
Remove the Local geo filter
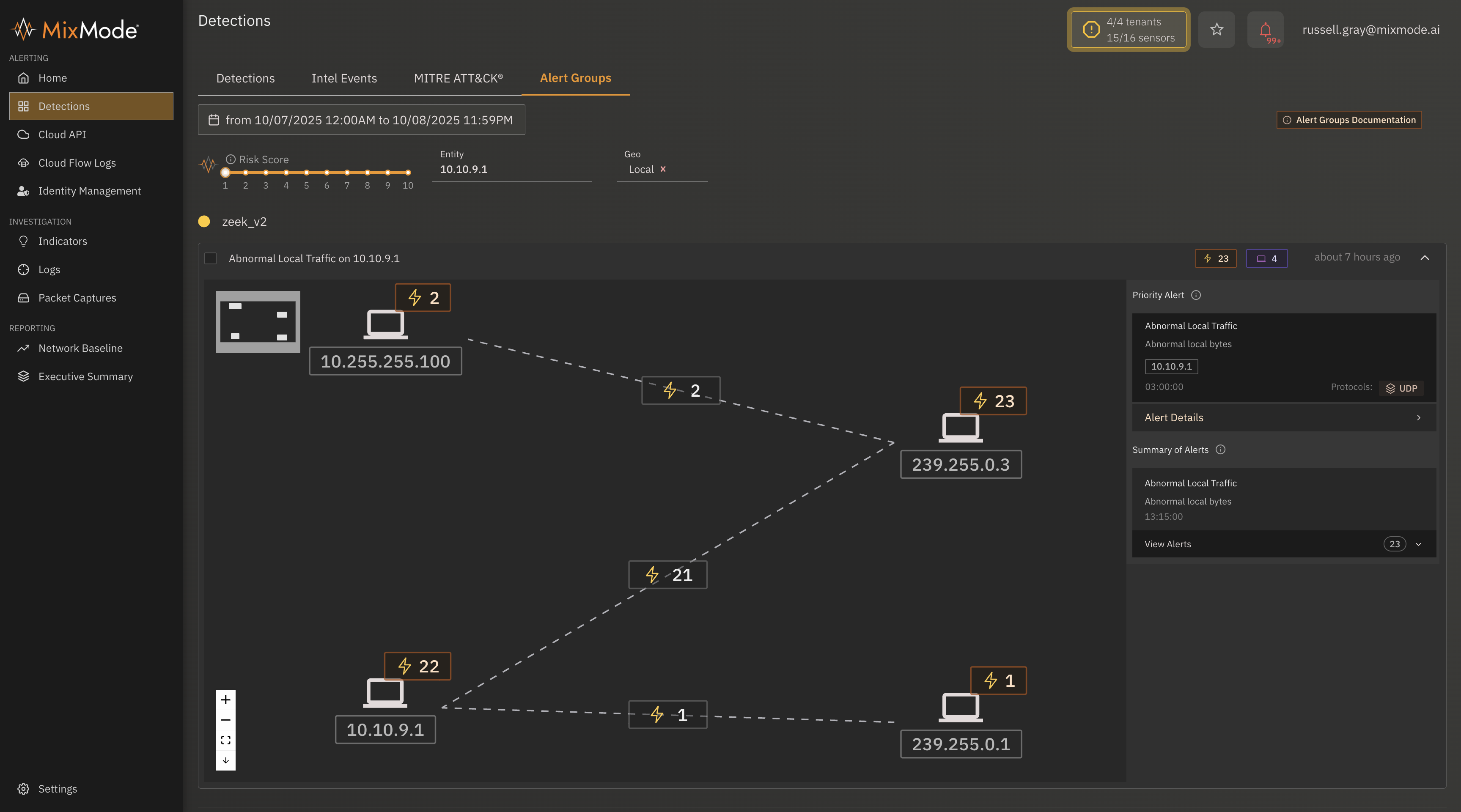tap(662, 169)
